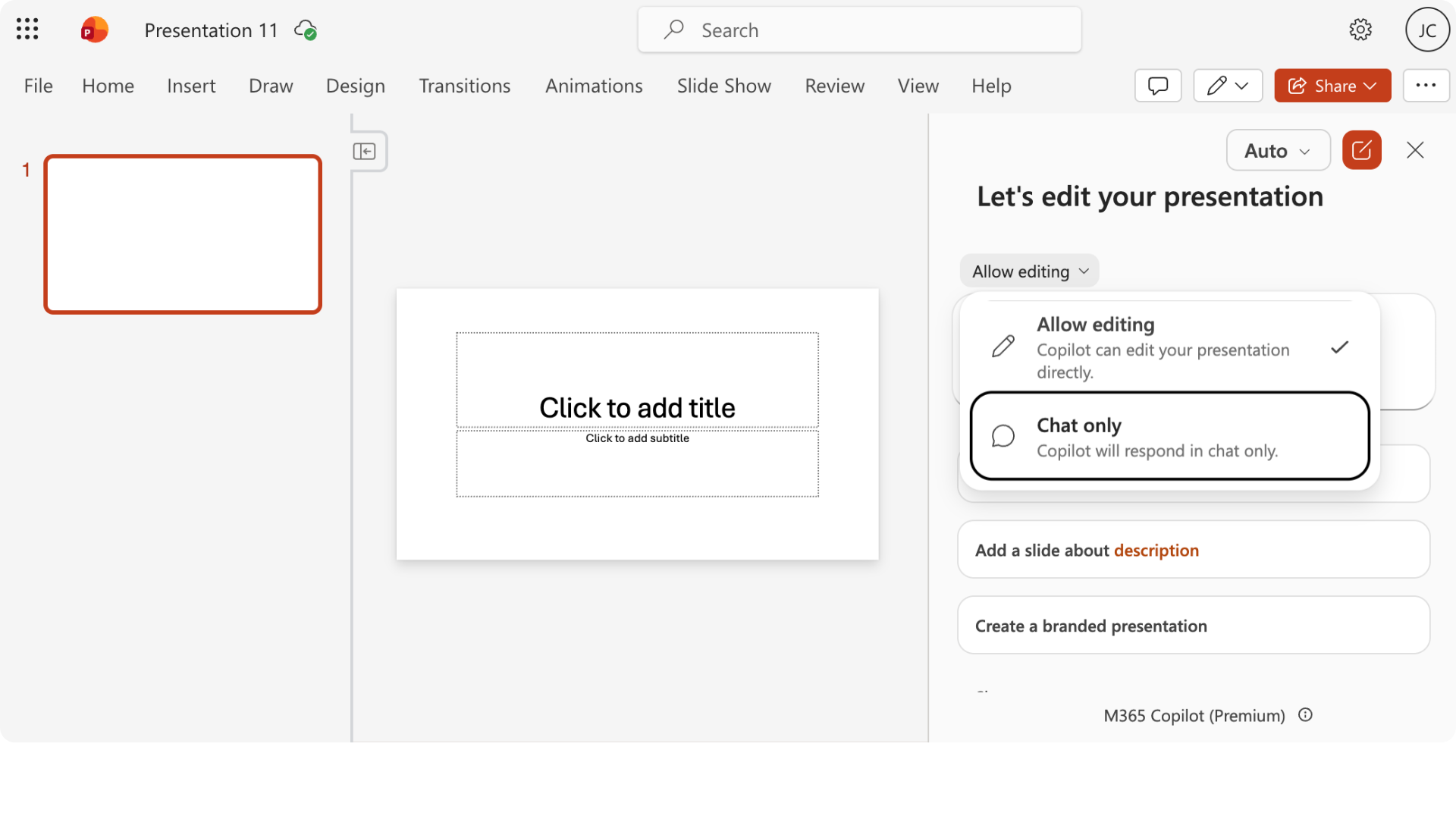
Task: Expand the Auto model dropdown
Action: pos(1279,151)
